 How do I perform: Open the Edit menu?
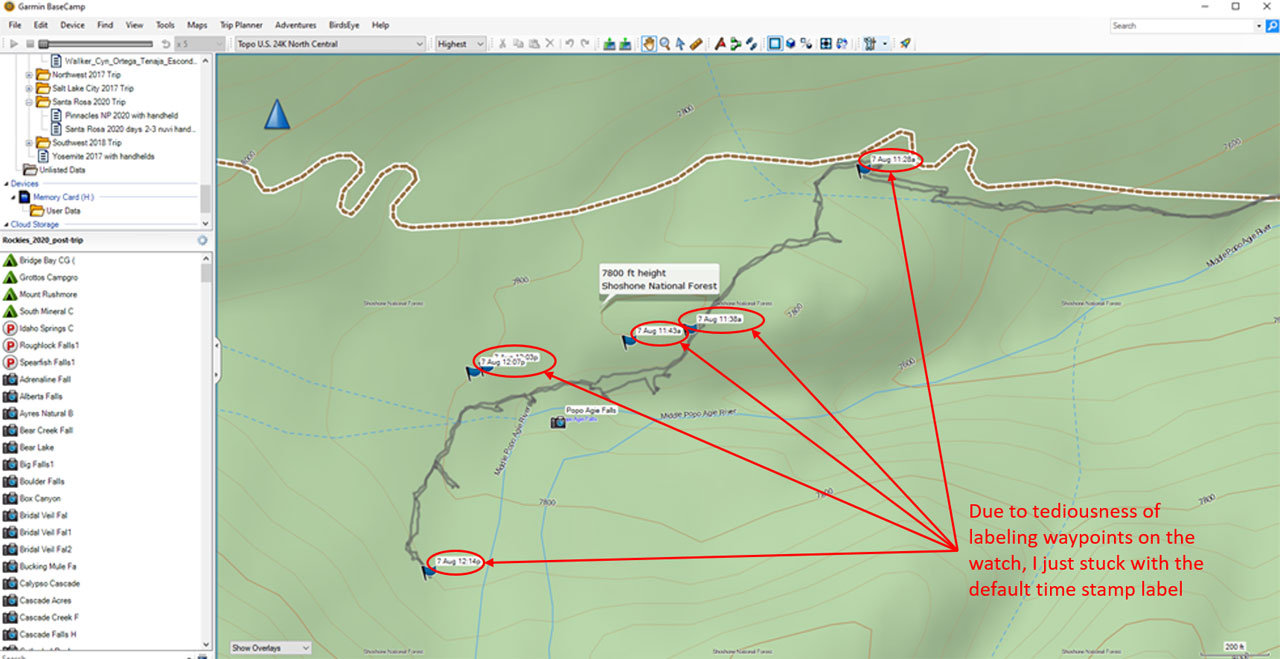(x=41, y=25)
